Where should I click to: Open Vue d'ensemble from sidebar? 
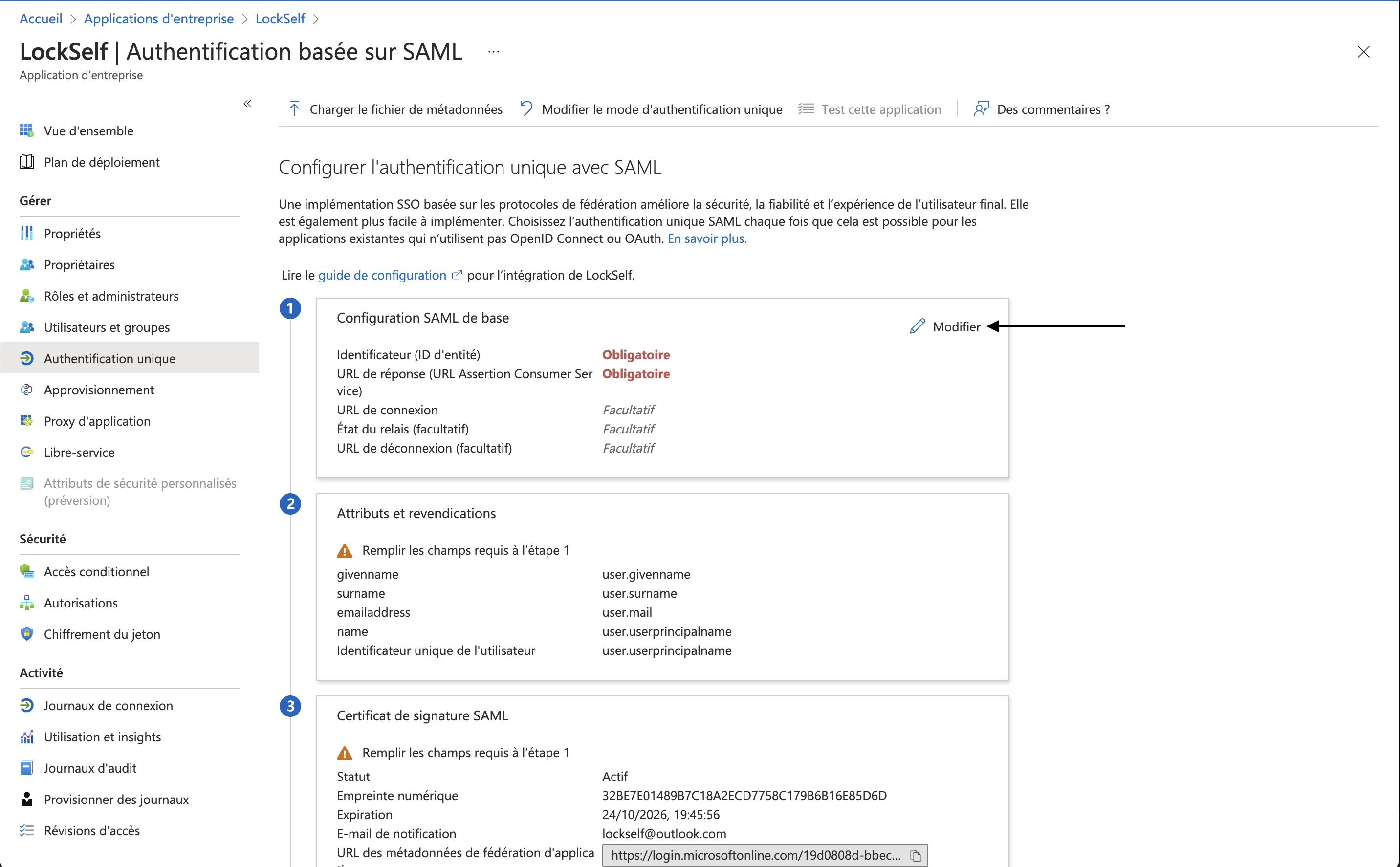[x=89, y=131]
